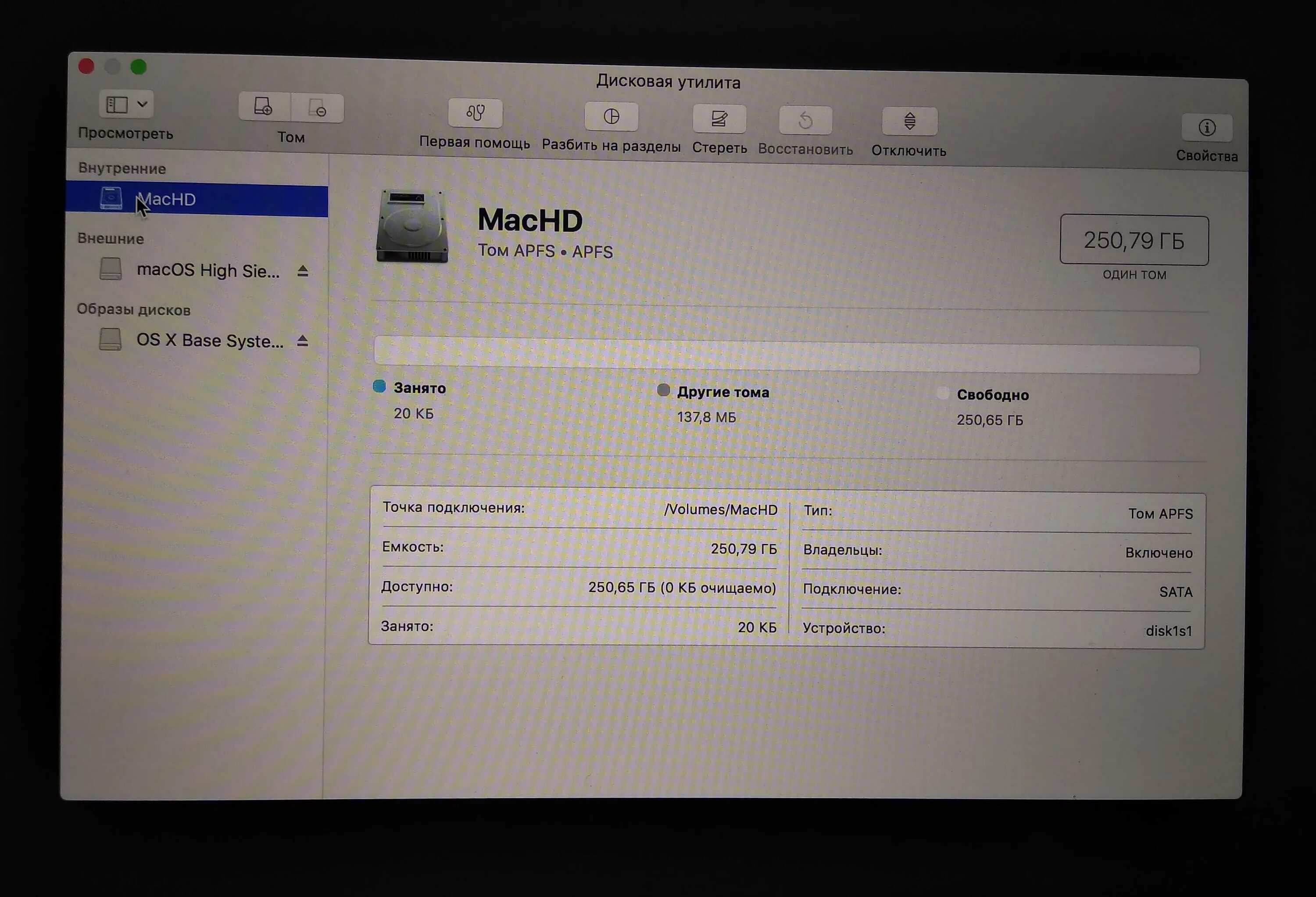
Task: Click the Восстановить restore icon
Action: tap(805, 120)
